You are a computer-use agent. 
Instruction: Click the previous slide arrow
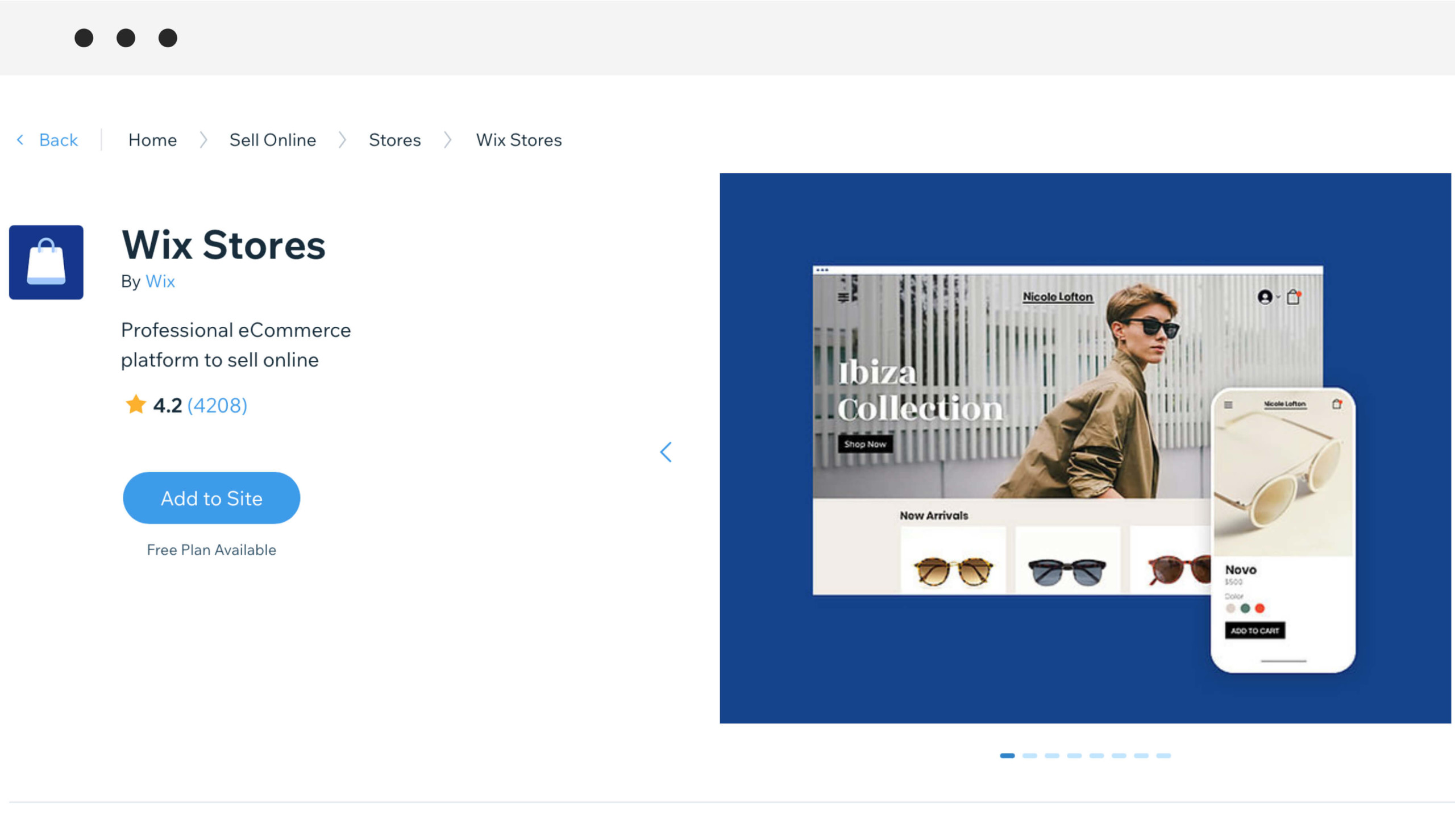click(666, 452)
